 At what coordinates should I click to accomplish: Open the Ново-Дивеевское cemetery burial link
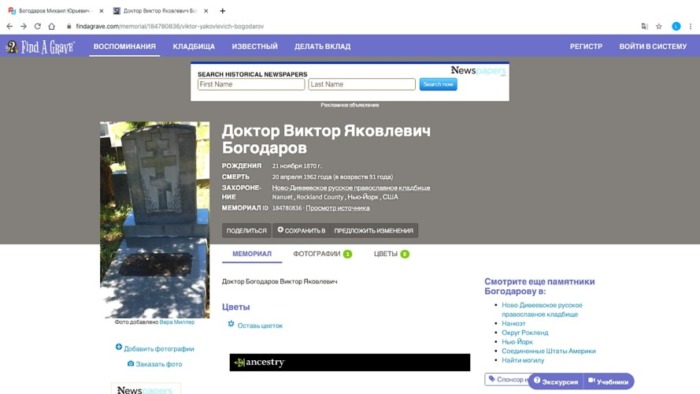351,188
